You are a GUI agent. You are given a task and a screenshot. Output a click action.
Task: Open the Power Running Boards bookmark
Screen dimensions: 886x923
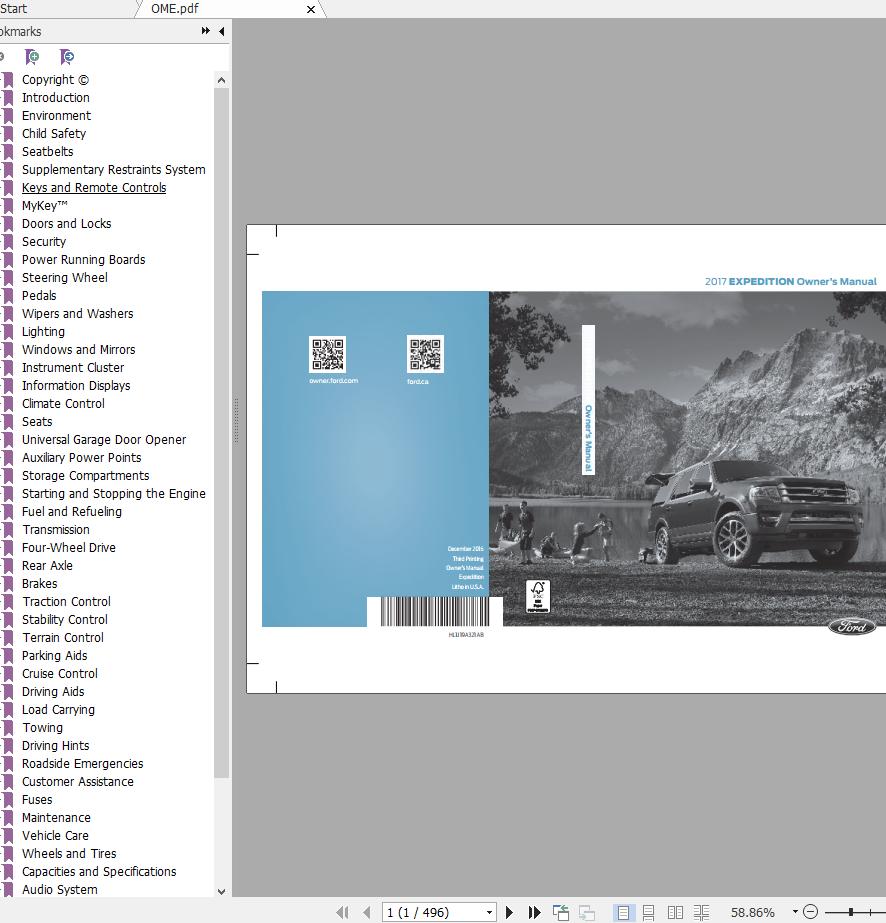pos(84,260)
